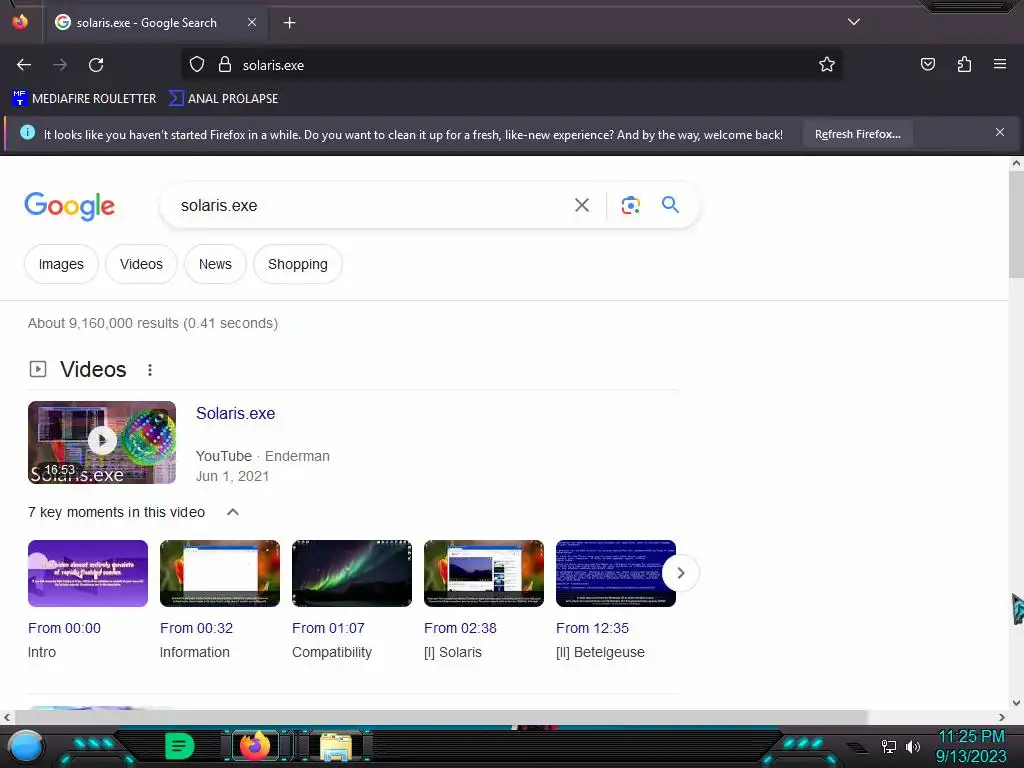Screen dimensions: 1024x768
Task: Open the tracking protection shield icon
Action: pos(197,65)
